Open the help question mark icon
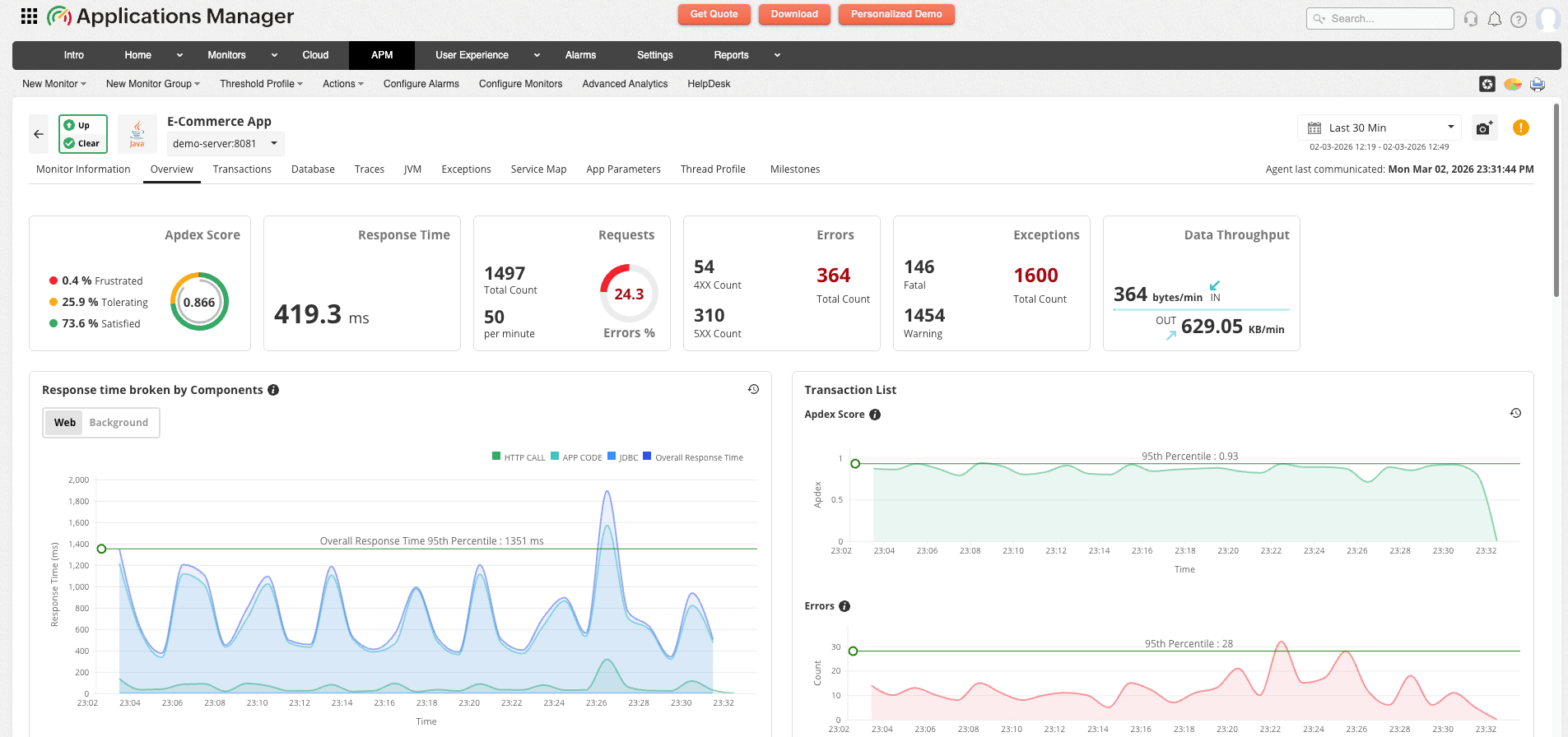This screenshot has height=737, width=1568. [x=1519, y=19]
